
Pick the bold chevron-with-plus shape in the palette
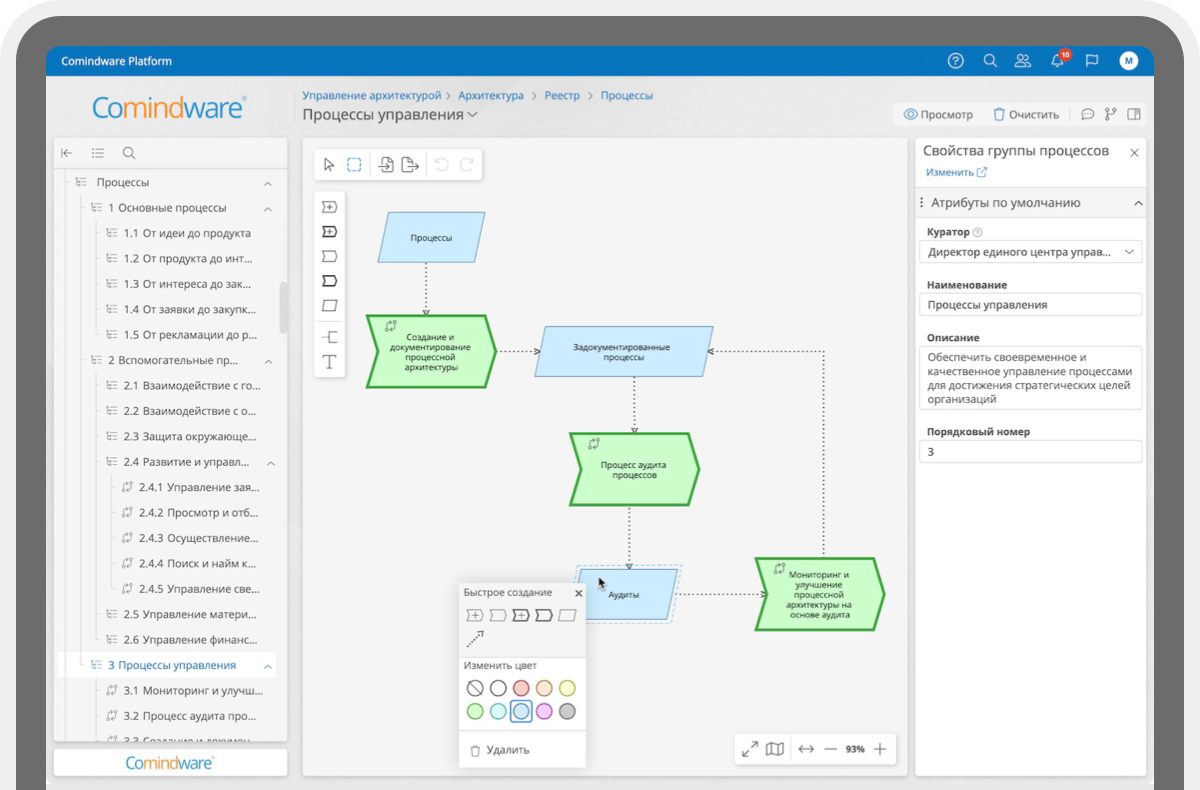point(329,231)
